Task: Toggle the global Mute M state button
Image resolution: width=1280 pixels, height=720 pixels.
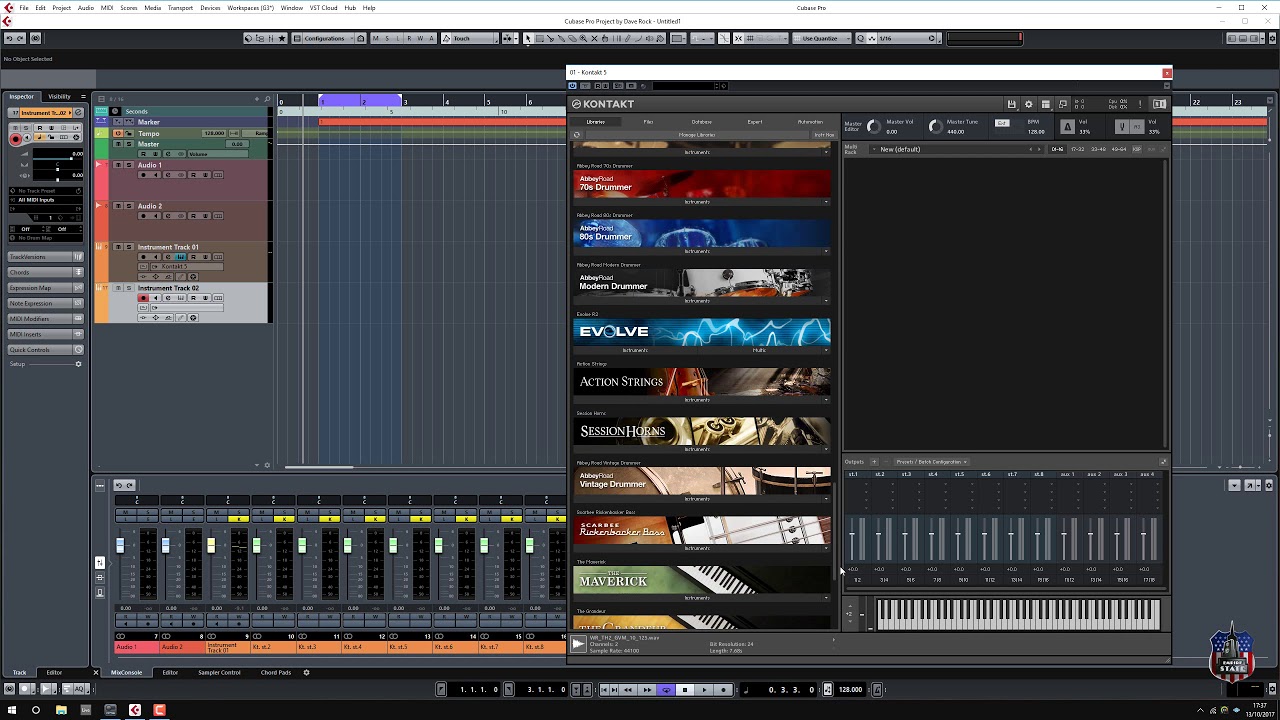Action: coord(375,38)
